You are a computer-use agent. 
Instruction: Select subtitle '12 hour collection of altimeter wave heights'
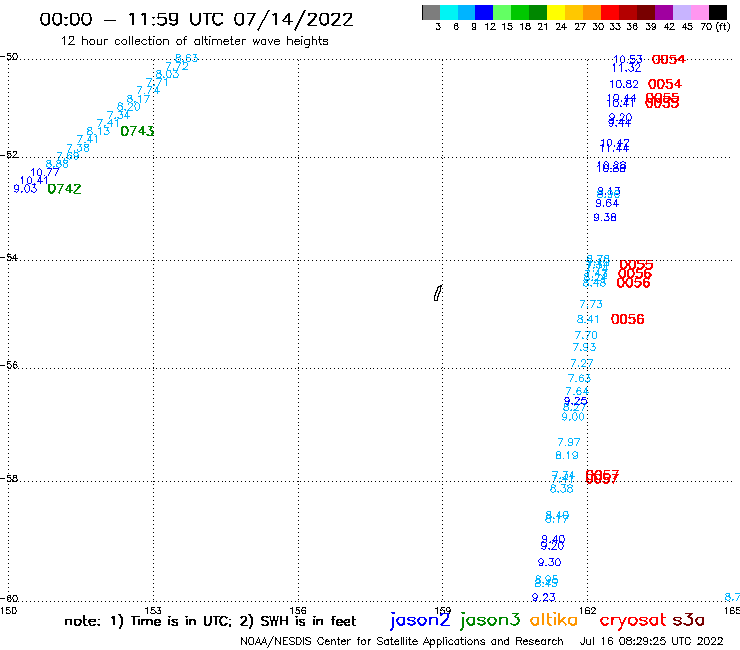pos(194,41)
